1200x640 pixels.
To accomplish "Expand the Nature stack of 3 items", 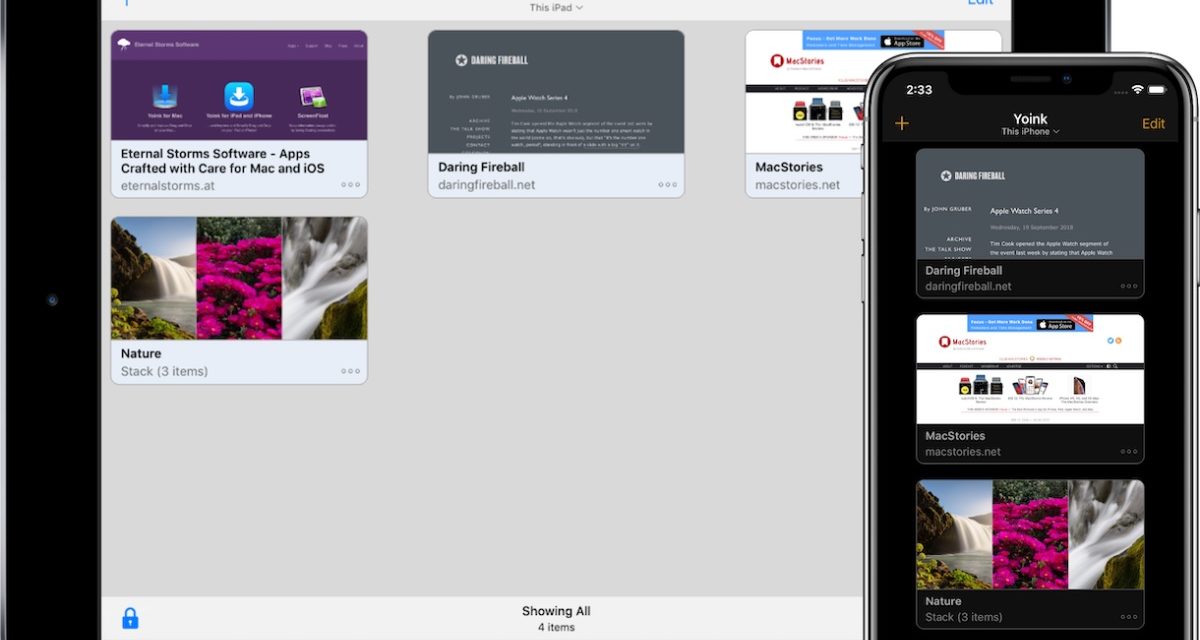I will [x=239, y=278].
